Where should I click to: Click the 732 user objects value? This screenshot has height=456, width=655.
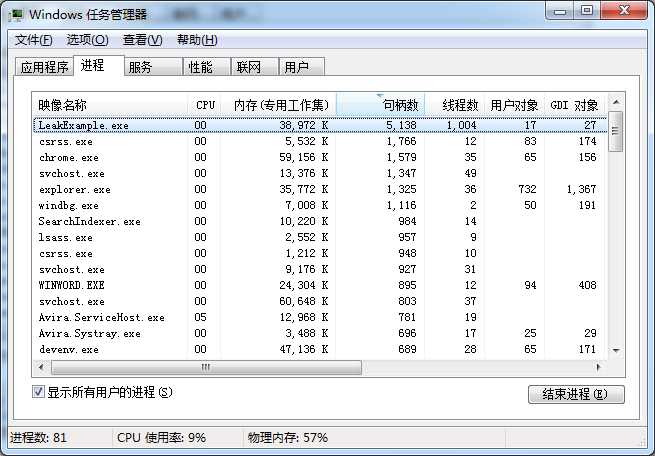[x=527, y=190]
